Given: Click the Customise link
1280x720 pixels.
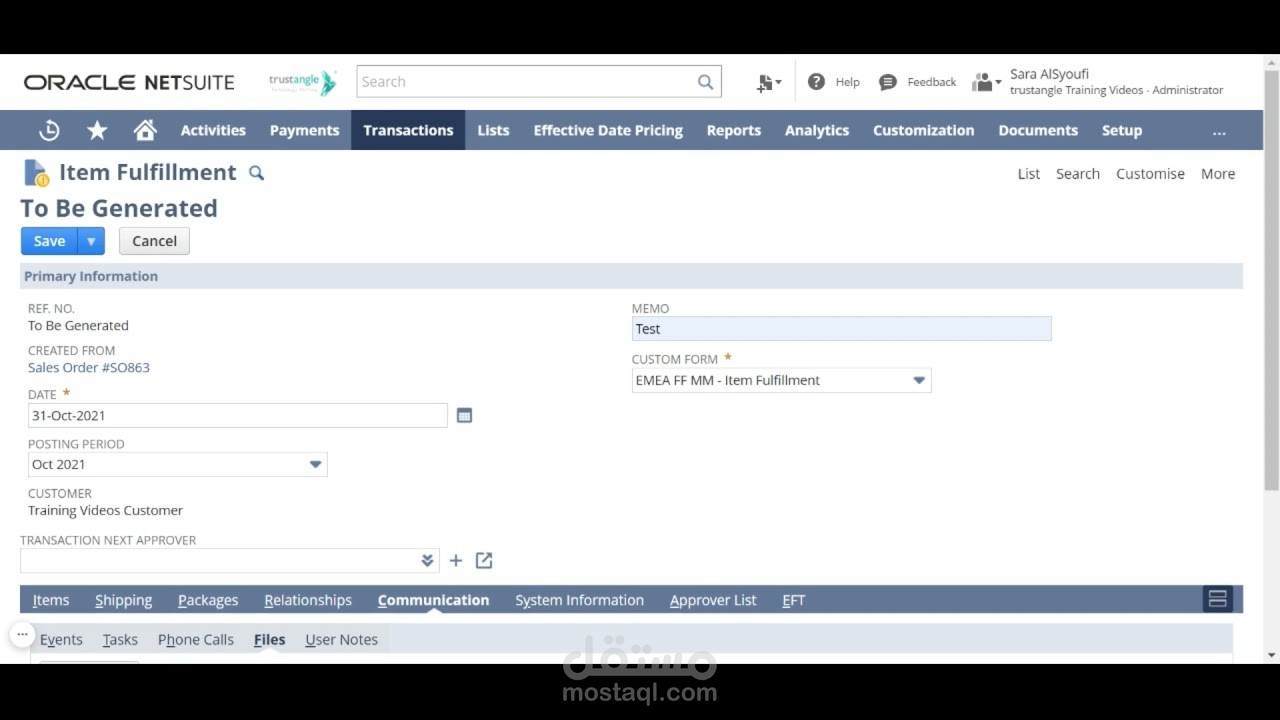Looking at the screenshot, I should click(1150, 174).
